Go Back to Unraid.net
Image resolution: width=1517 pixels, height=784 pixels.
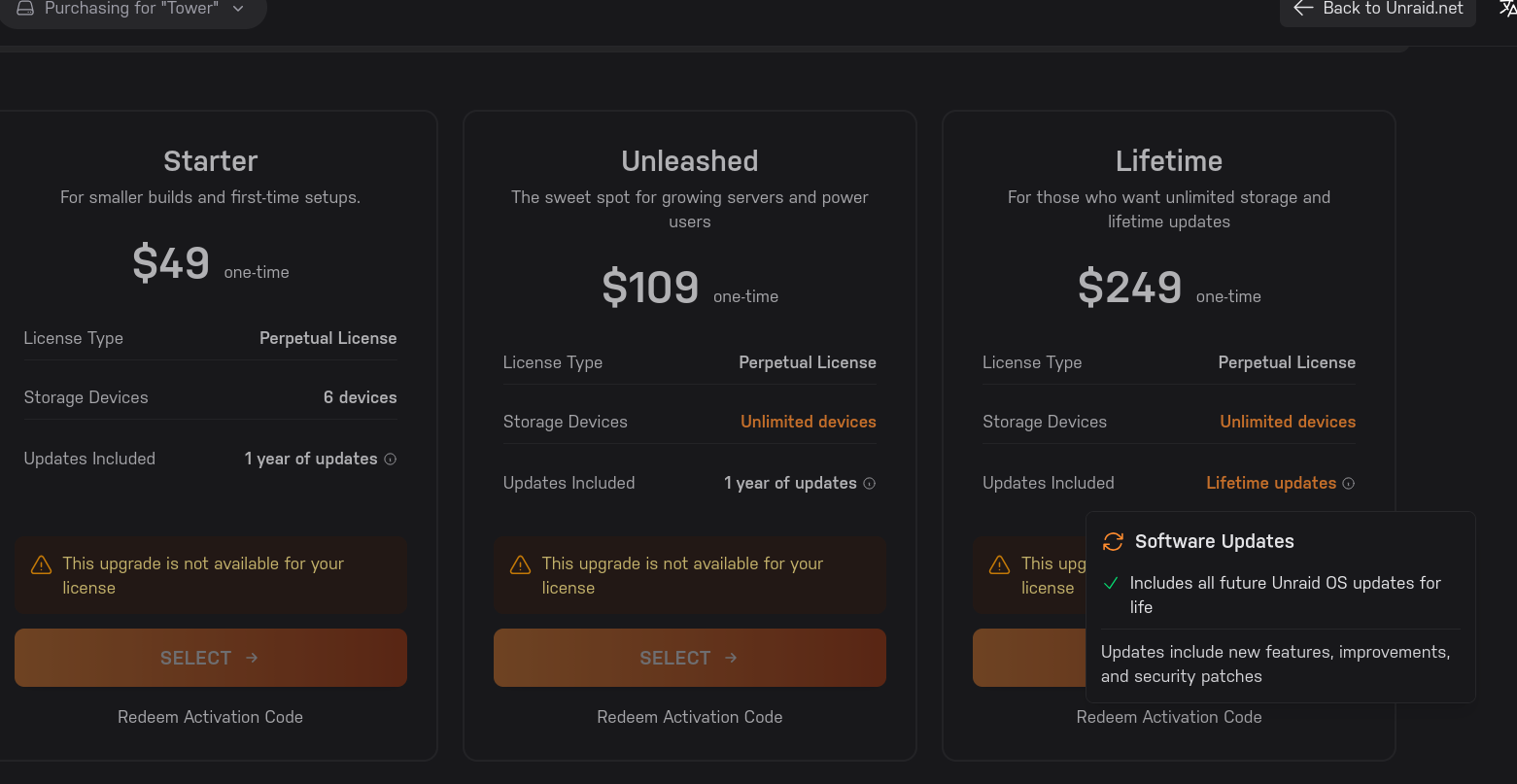click(1378, 10)
